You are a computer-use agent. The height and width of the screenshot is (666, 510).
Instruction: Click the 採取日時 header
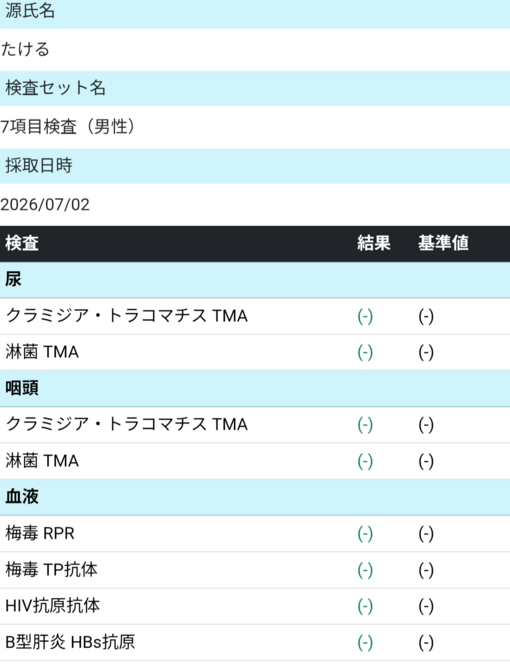pyautogui.click(x=39, y=165)
